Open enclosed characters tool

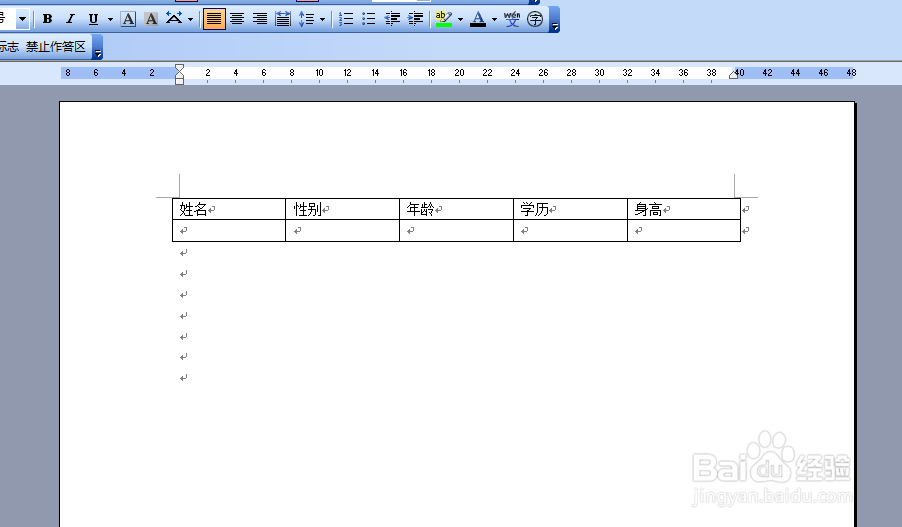pyautogui.click(x=535, y=19)
